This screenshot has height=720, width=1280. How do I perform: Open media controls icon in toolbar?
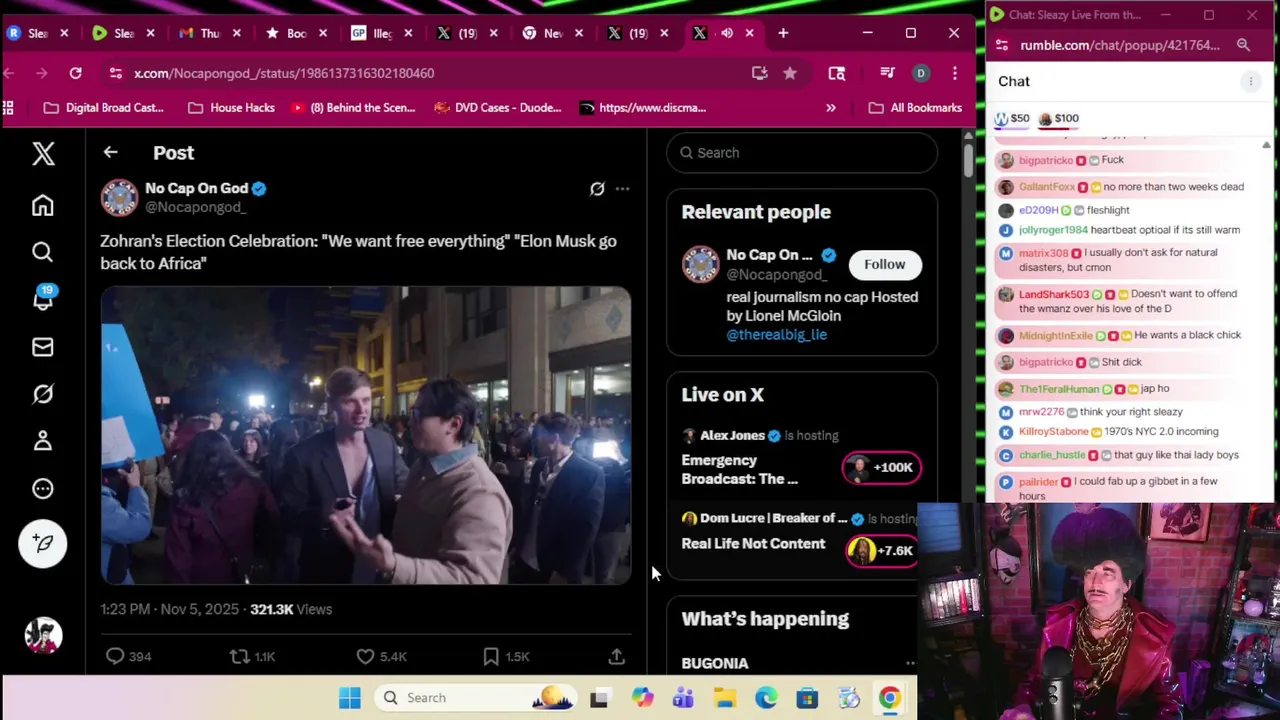click(x=887, y=73)
